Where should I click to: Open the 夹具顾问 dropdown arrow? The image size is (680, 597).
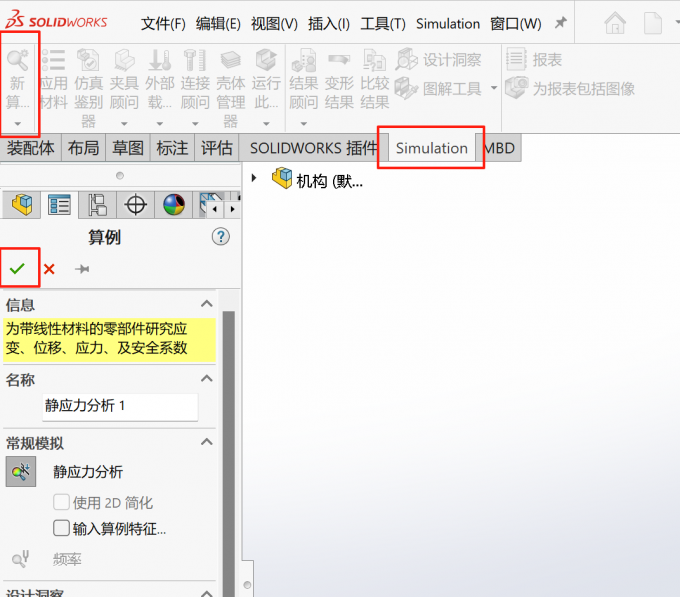click(x=124, y=124)
